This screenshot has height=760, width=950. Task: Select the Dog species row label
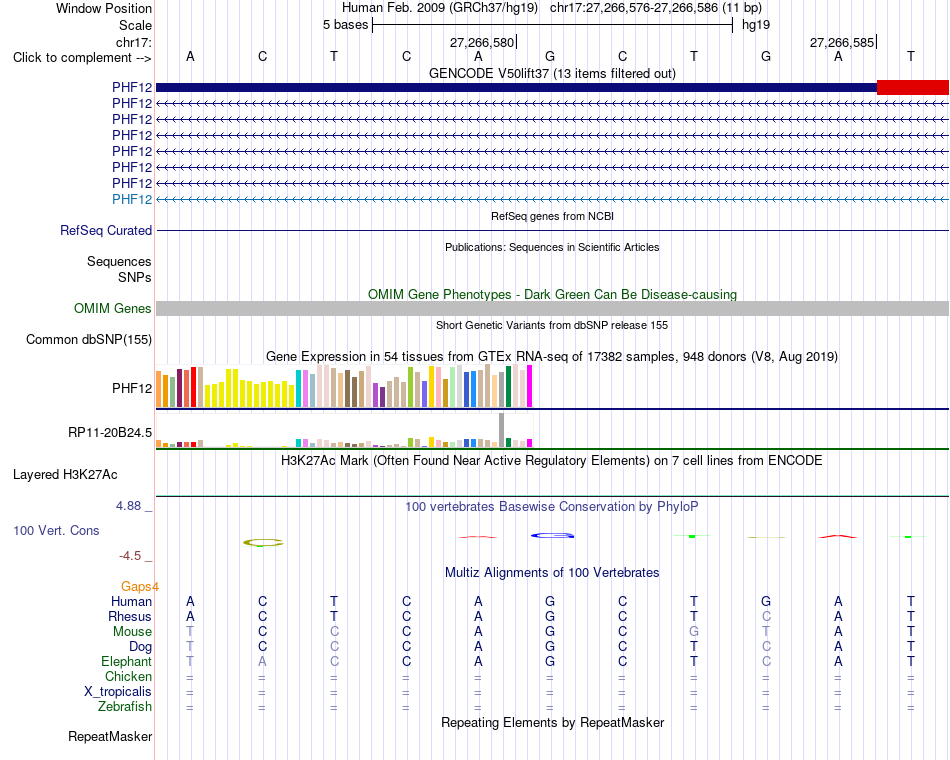140,647
